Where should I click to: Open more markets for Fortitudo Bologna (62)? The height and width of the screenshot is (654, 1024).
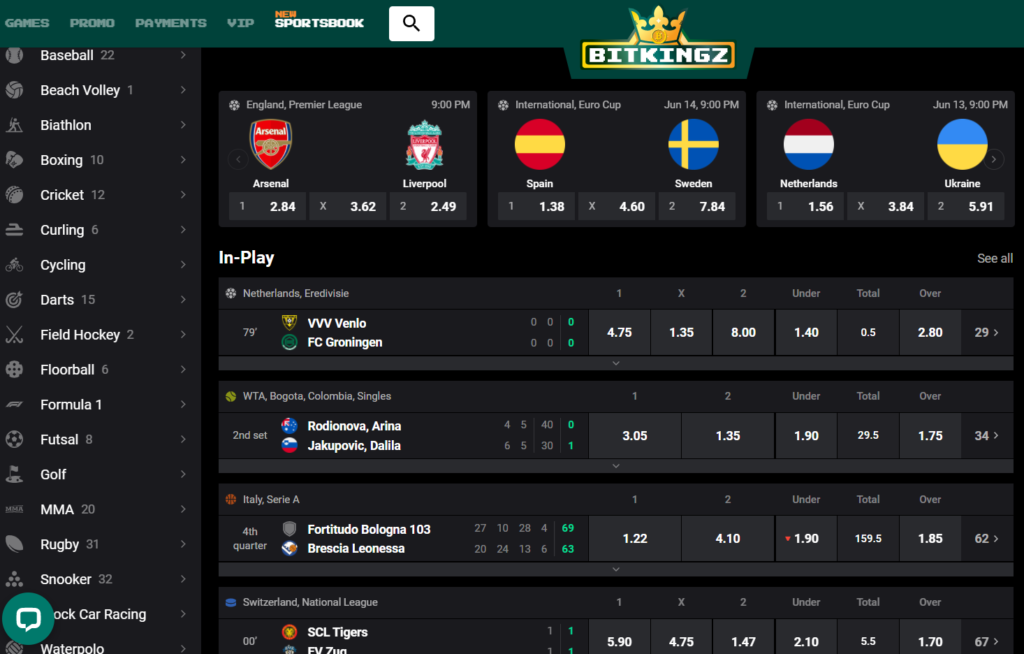point(987,538)
